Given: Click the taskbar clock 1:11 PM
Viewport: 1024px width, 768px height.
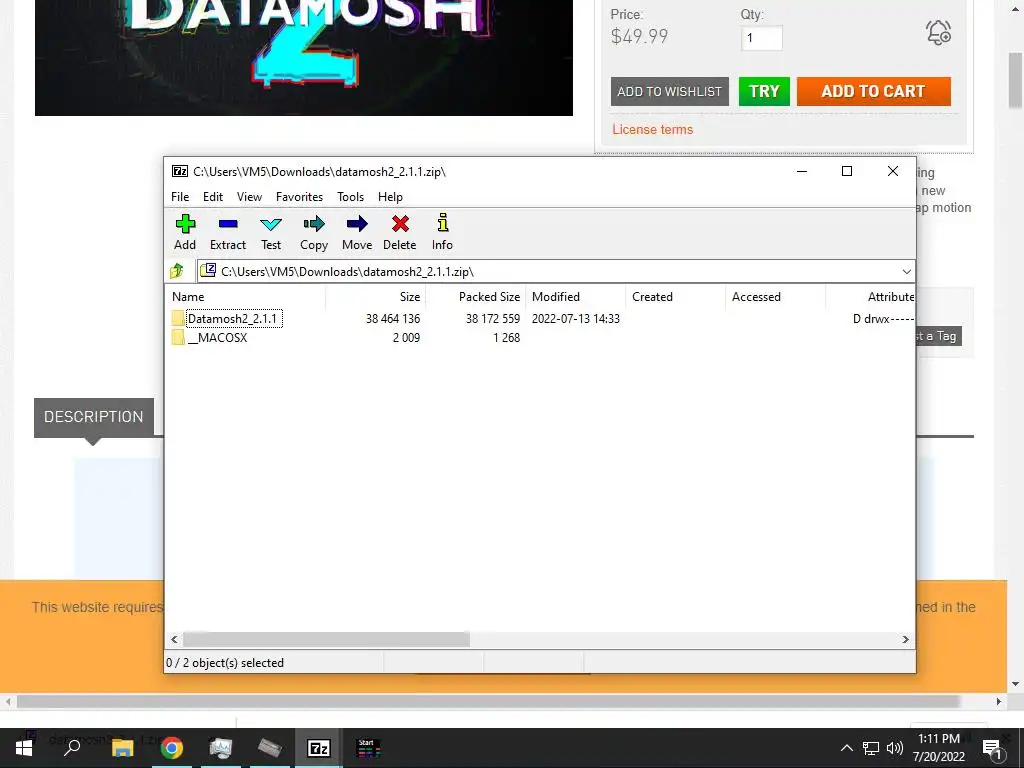Looking at the screenshot, I should click(938, 739).
